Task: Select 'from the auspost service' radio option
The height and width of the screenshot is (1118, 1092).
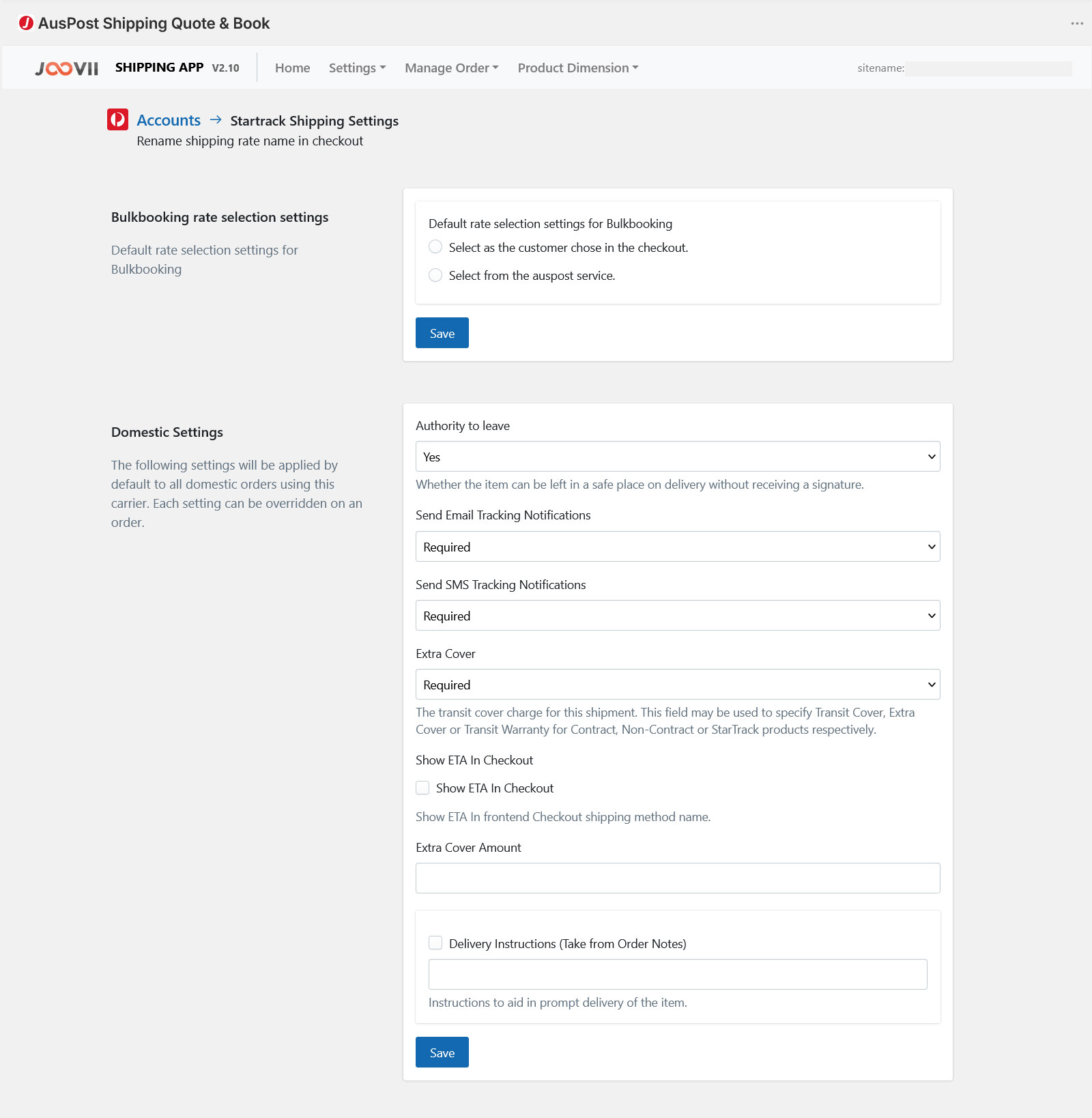Action: click(x=435, y=275)
